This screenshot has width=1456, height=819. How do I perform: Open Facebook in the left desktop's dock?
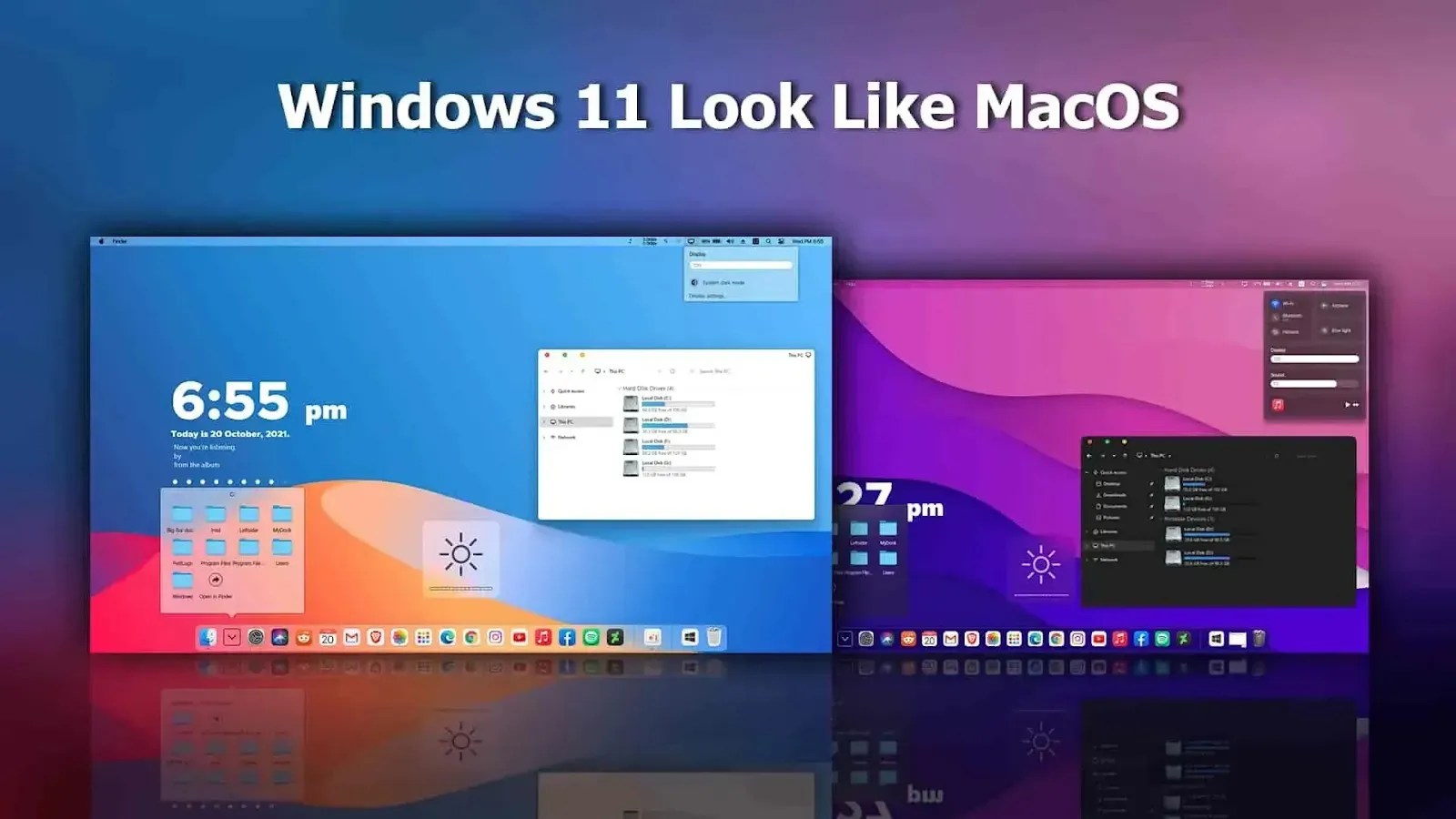point(567,637)
